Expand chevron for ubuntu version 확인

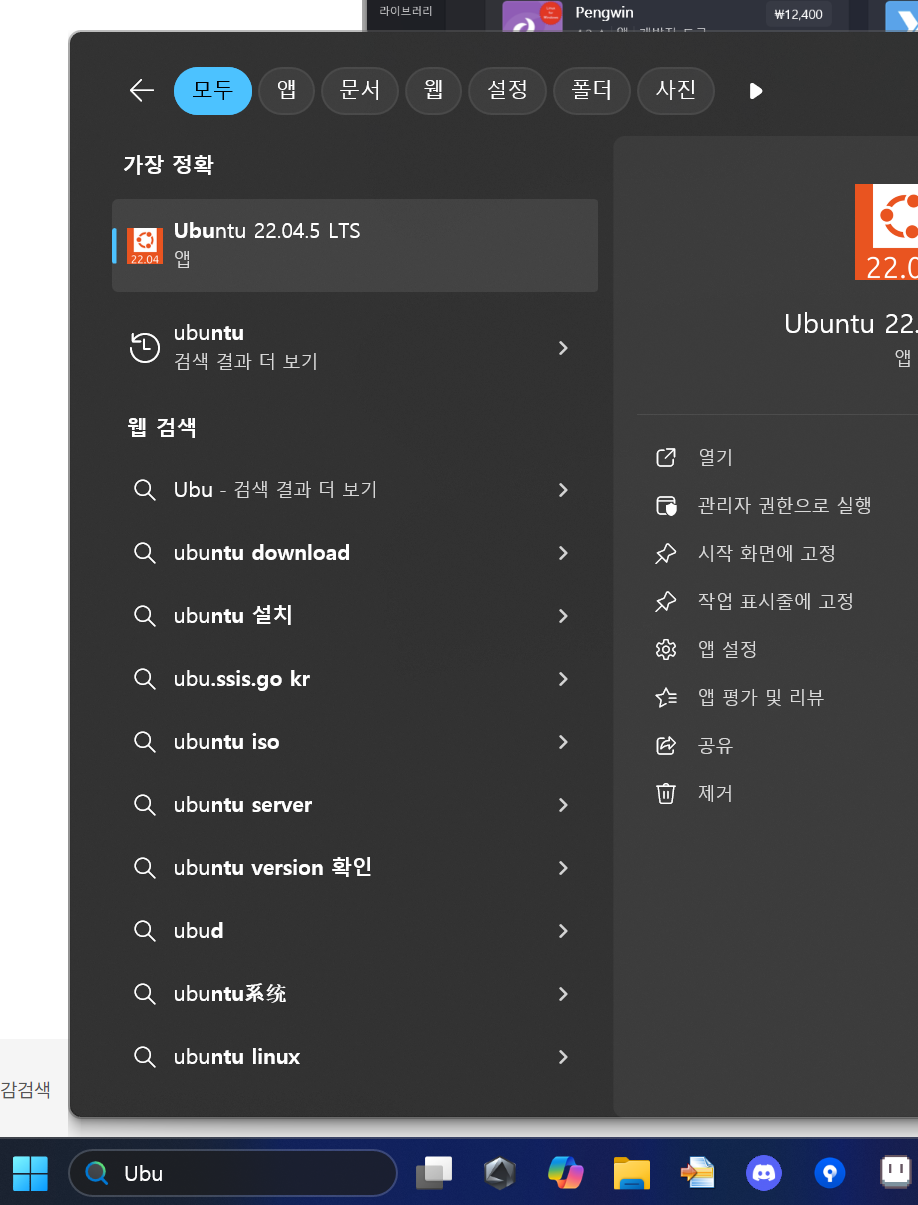[563, 868]
